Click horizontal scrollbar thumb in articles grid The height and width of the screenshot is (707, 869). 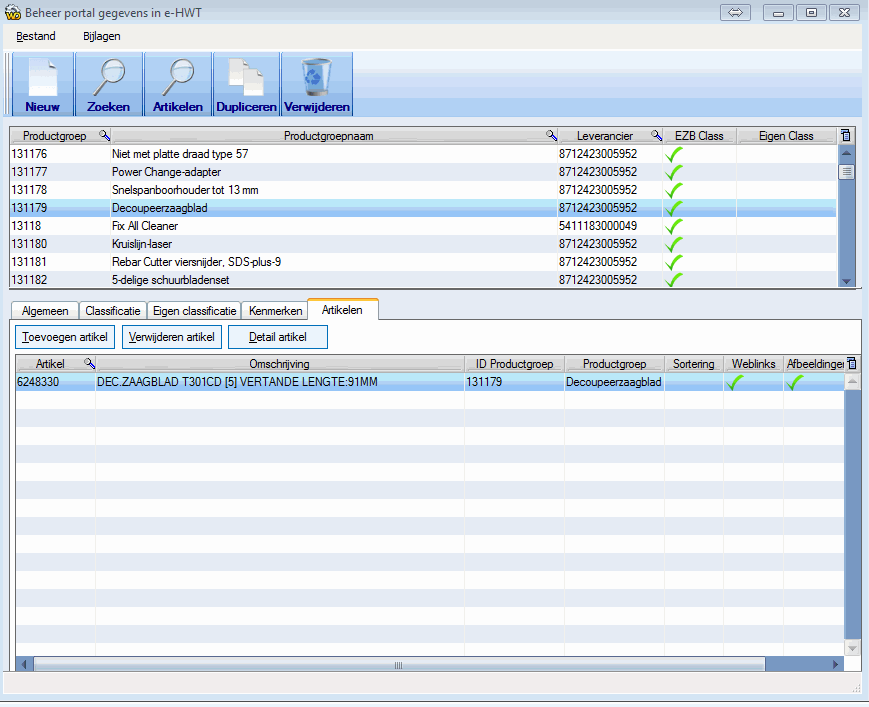pos(398,665)
